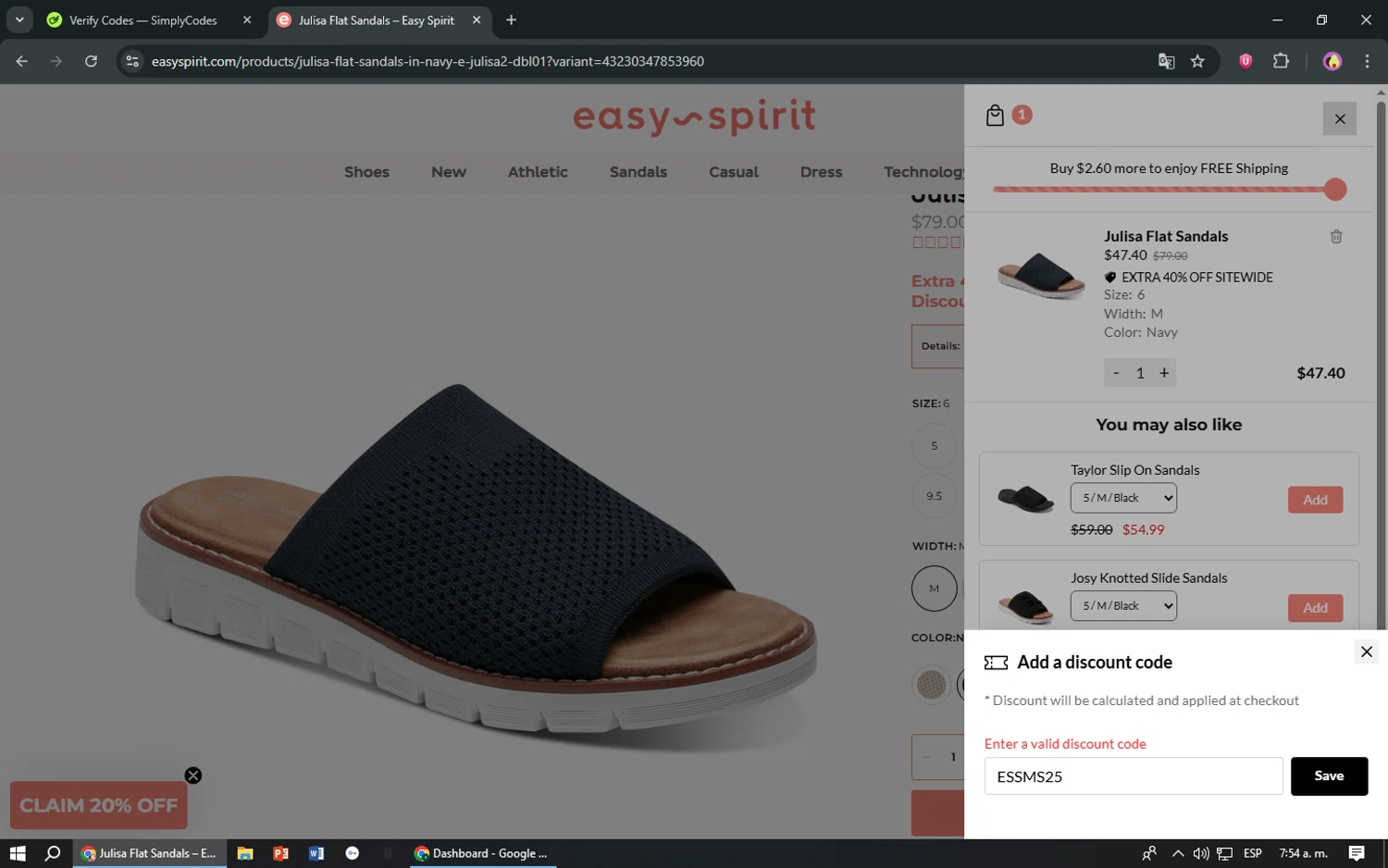The width and height of the screenshot is (1388, 868).
Task: Switch to Verify Codes SimplyCodes tab
Action: (x=143, y=20)
